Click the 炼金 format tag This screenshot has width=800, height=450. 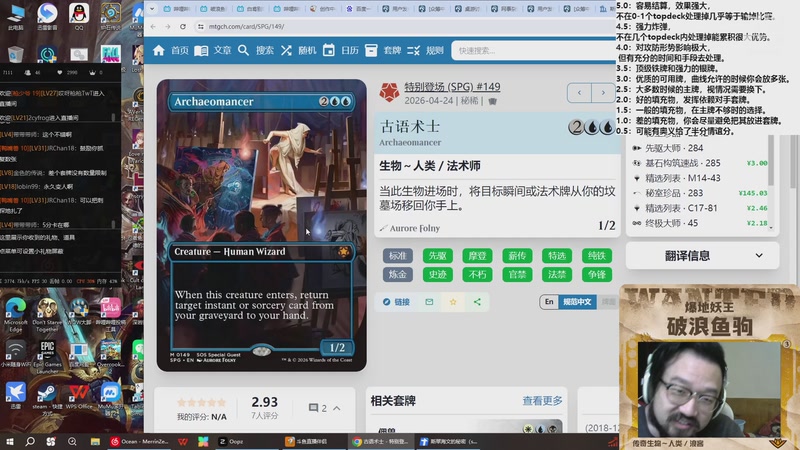[398, 274]
